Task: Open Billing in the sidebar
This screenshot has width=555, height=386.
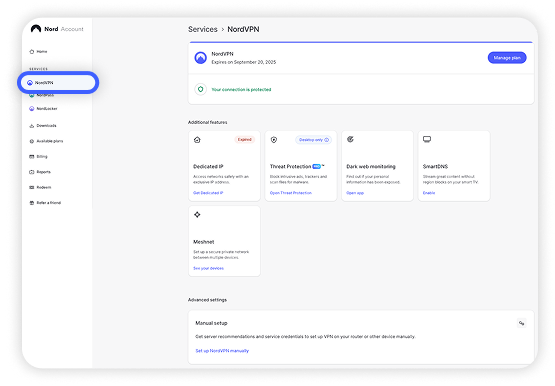Action: point(38,156)
